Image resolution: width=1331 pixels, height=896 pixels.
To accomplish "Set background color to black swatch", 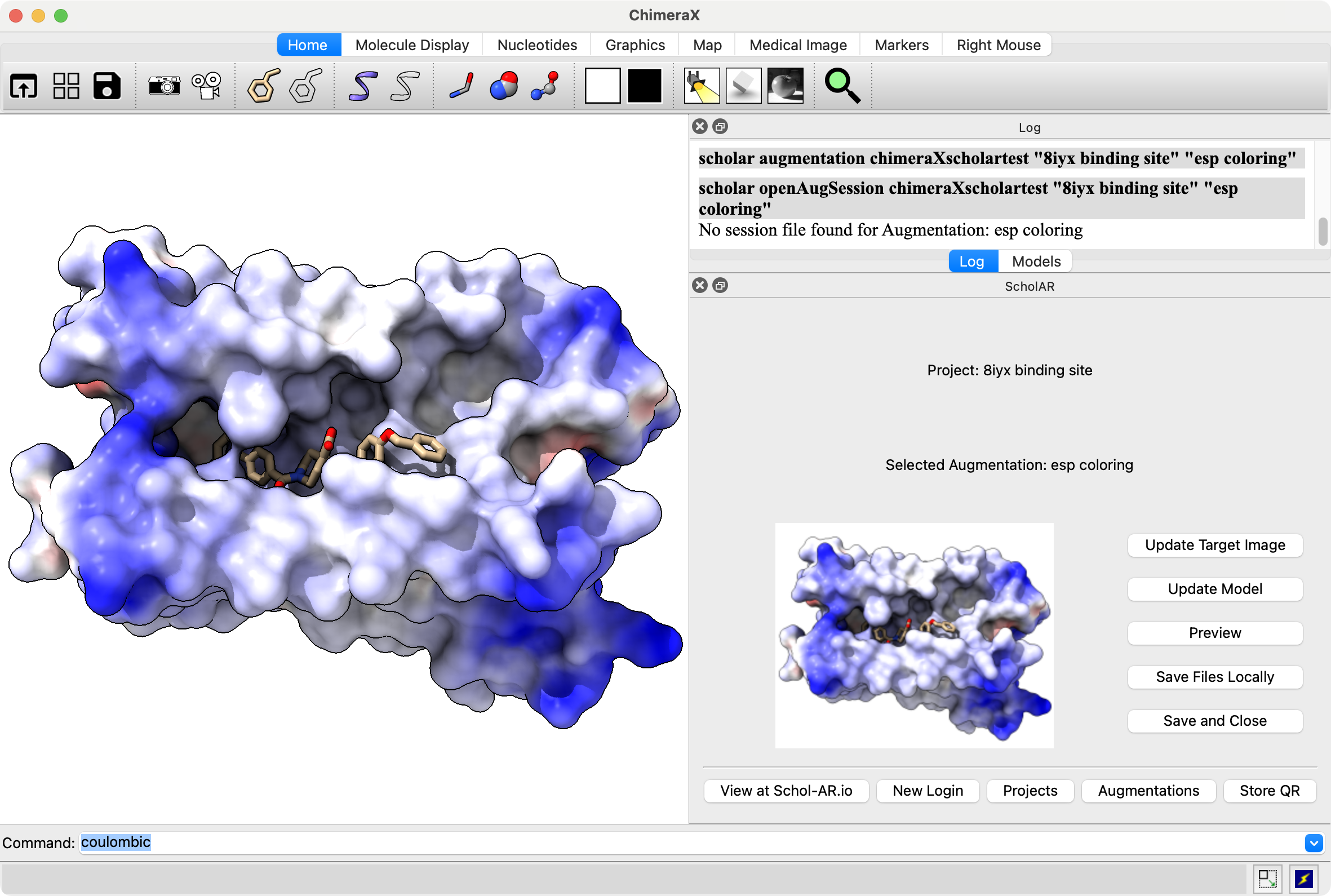I will [x=644, y=86].
